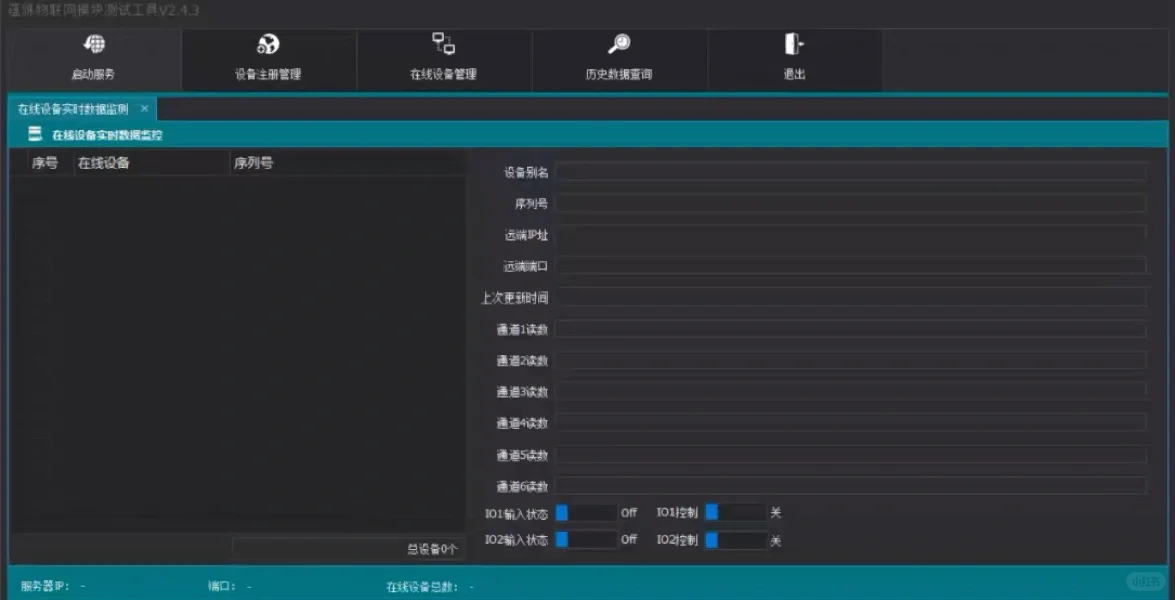Viewport: 1175px width, 600px height.
Task: Click the 启动服务 globe icon
Action: click(95, 45)
